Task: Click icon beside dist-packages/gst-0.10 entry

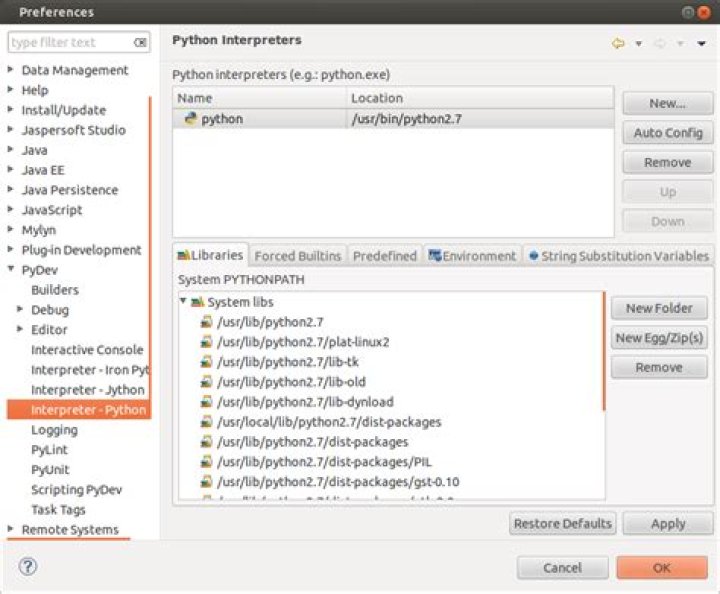Action: [x=206, y=482]
